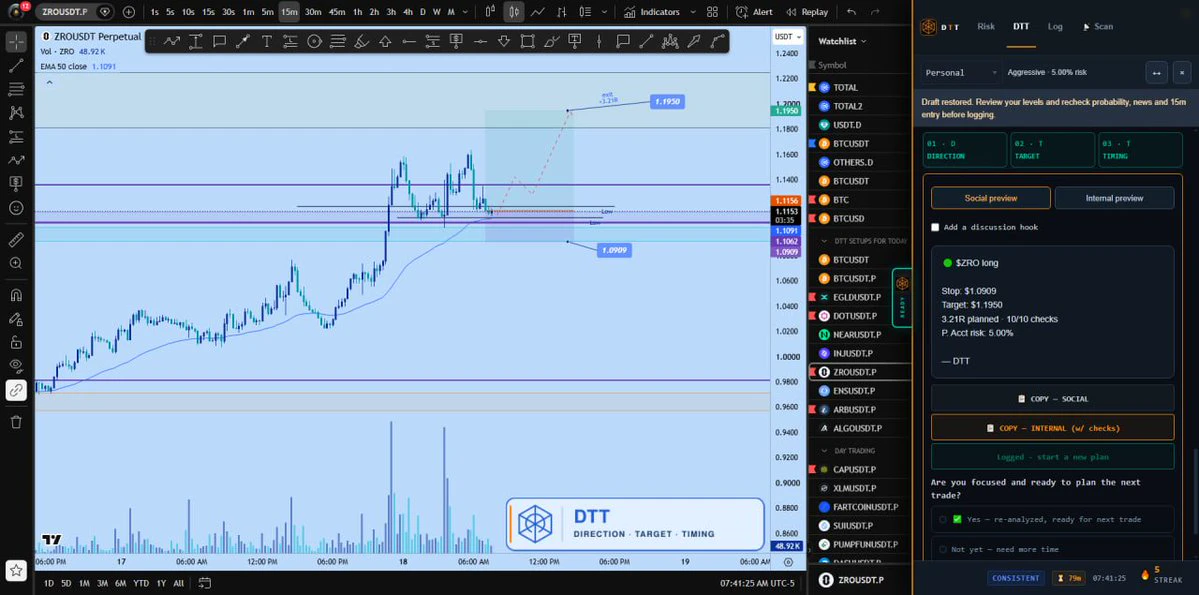
Task: Select the crosshair cursor tool
Action: click(x=16, y=41)
